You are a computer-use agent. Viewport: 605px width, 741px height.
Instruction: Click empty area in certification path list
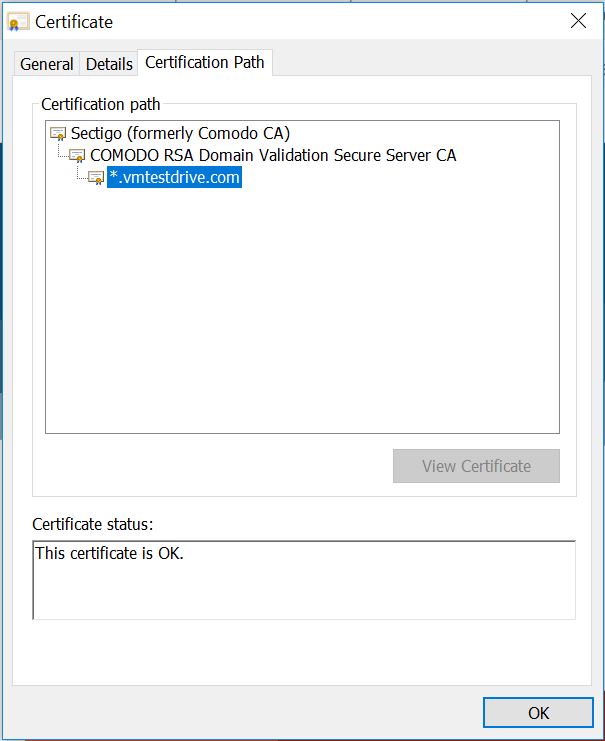(x=300, y=320)
